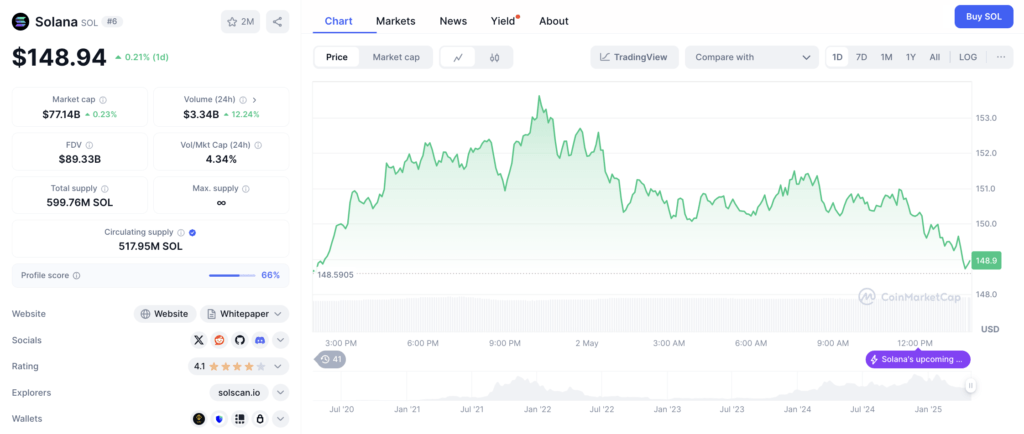The height and width of the screenshot is (434, 1024).
Task: Expand the Wallets list chevron
Action: pyautogui.click(x=280, y=419)
